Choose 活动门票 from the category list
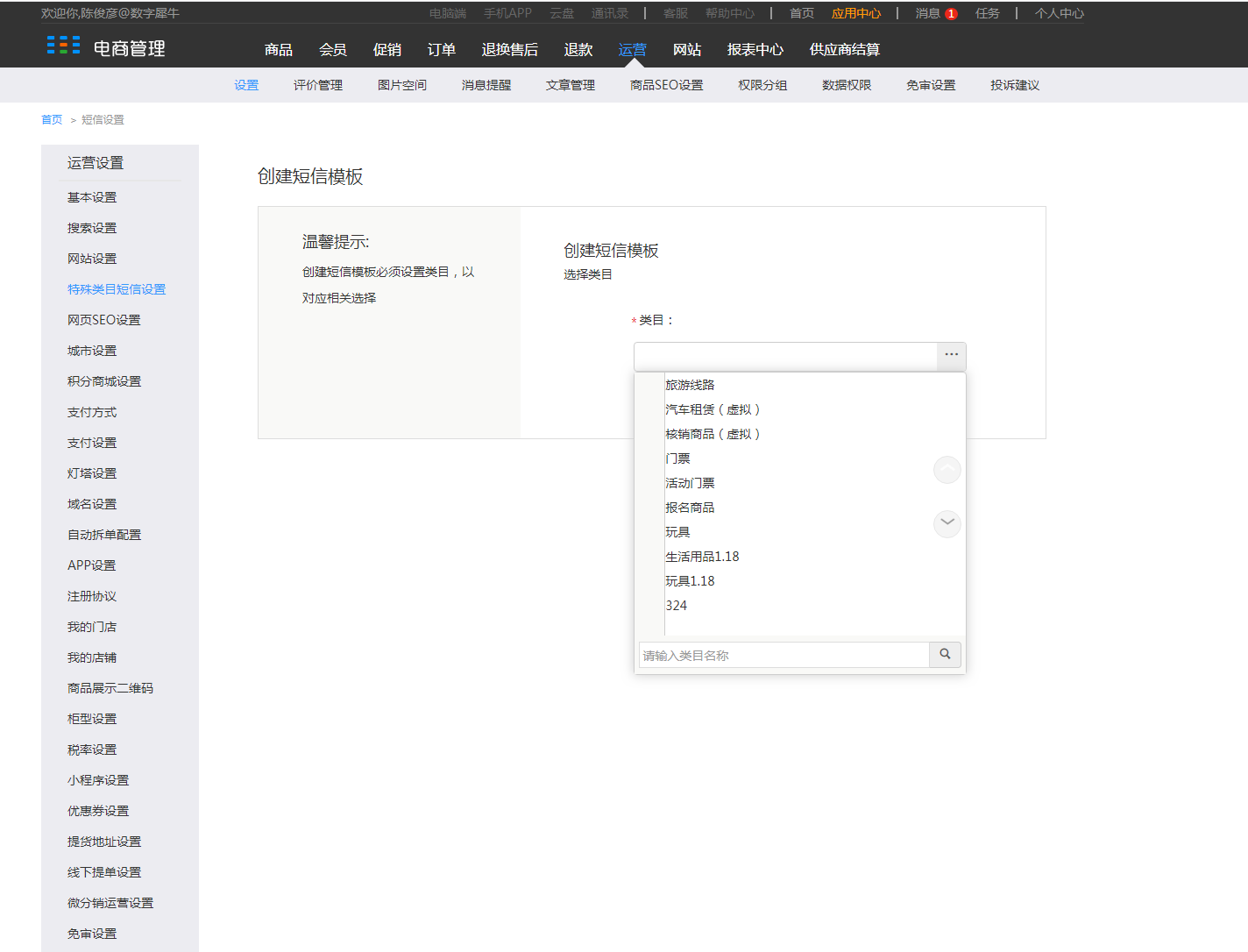This screenshot has width=1248, height=952. pyautogui.click(x=690, y=483)
